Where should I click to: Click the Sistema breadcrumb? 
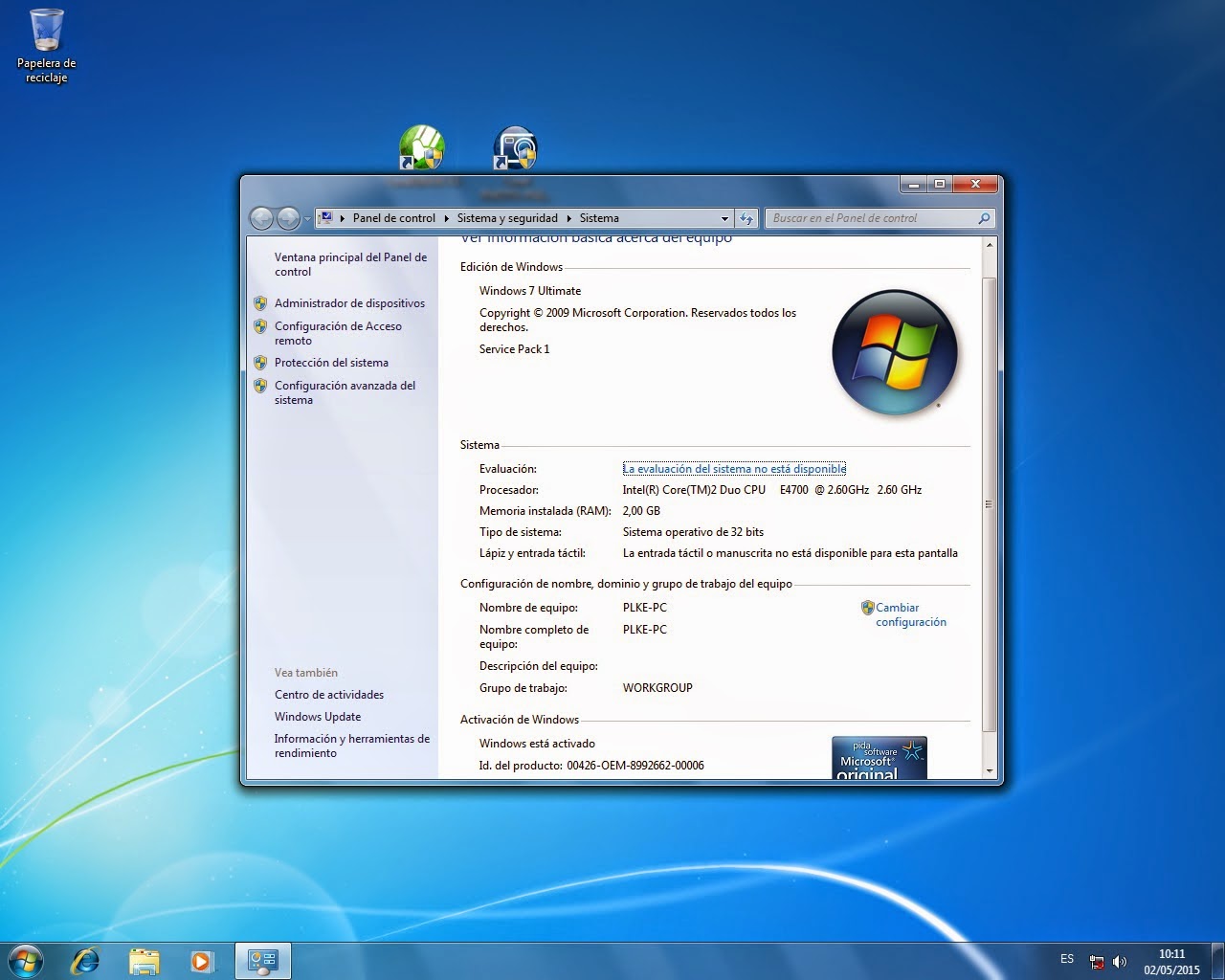coord(599,218)
